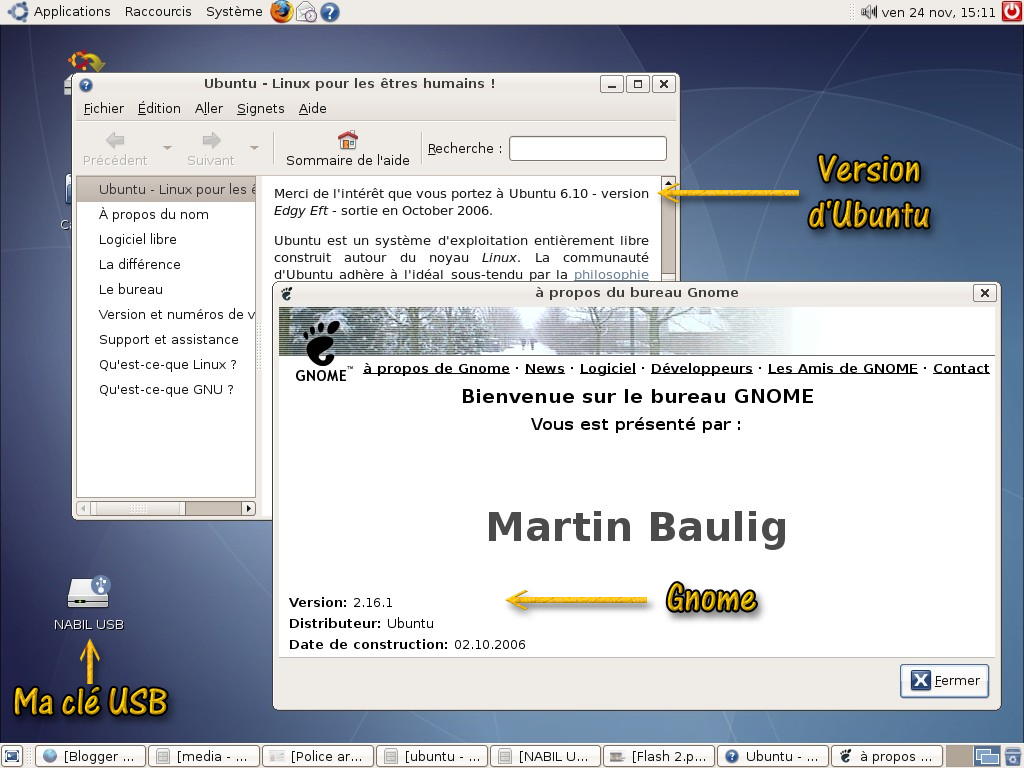The width and height of the screenshot is (1024, 768).
Task: Open the Système menu
Action: tap(234, 12)
